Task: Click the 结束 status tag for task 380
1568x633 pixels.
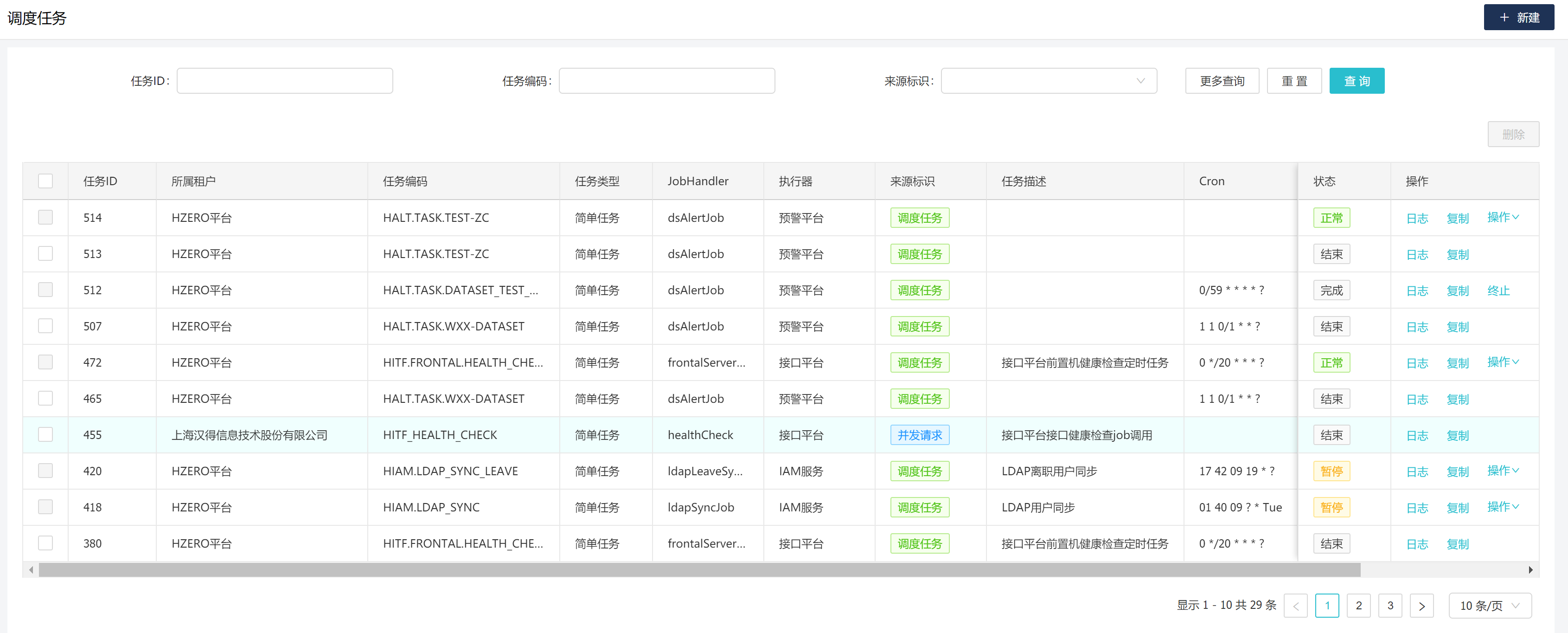Action: click(x=1331, y=543)
